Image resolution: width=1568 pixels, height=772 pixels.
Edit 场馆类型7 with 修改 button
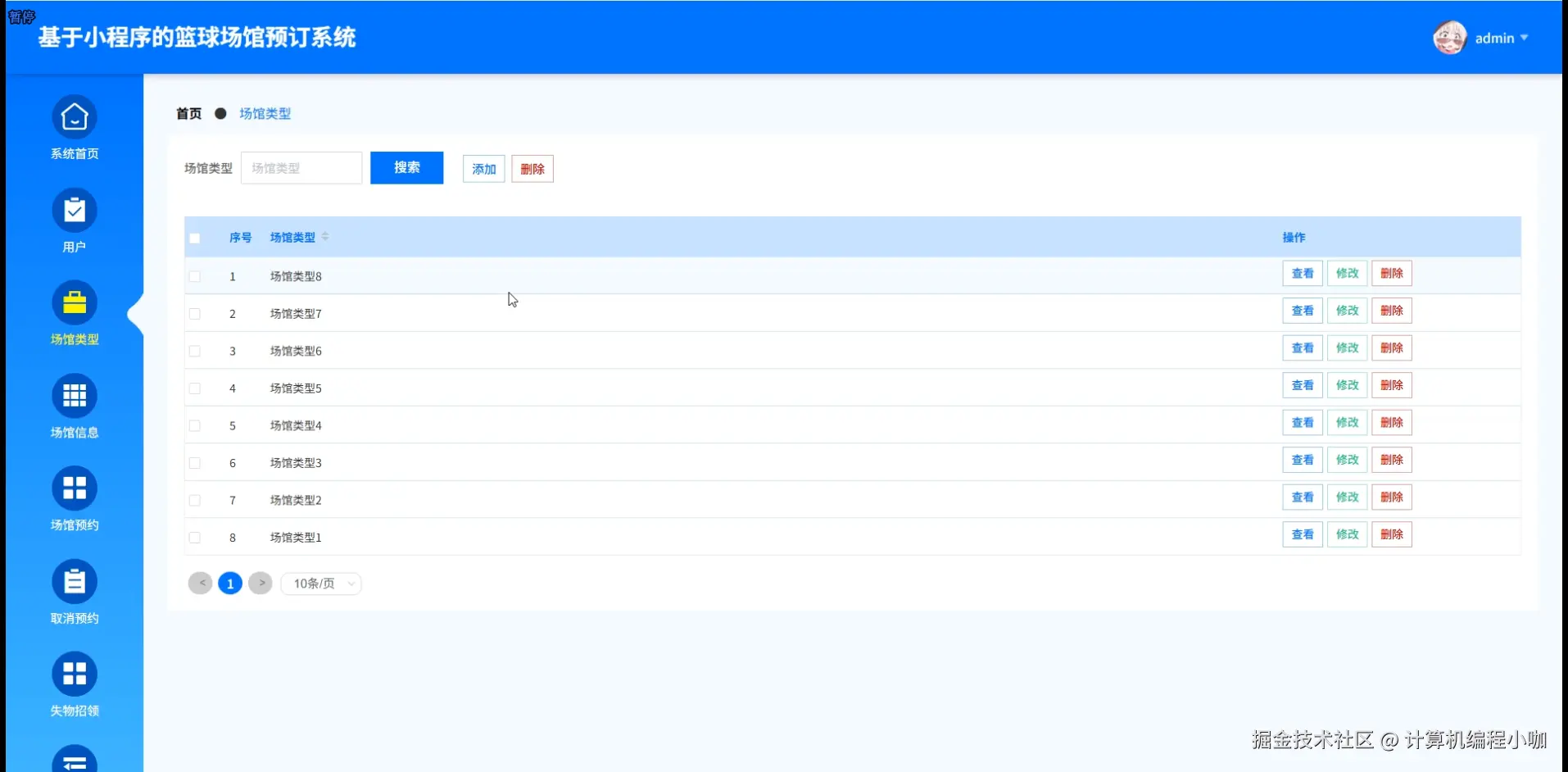(1348, 311)
